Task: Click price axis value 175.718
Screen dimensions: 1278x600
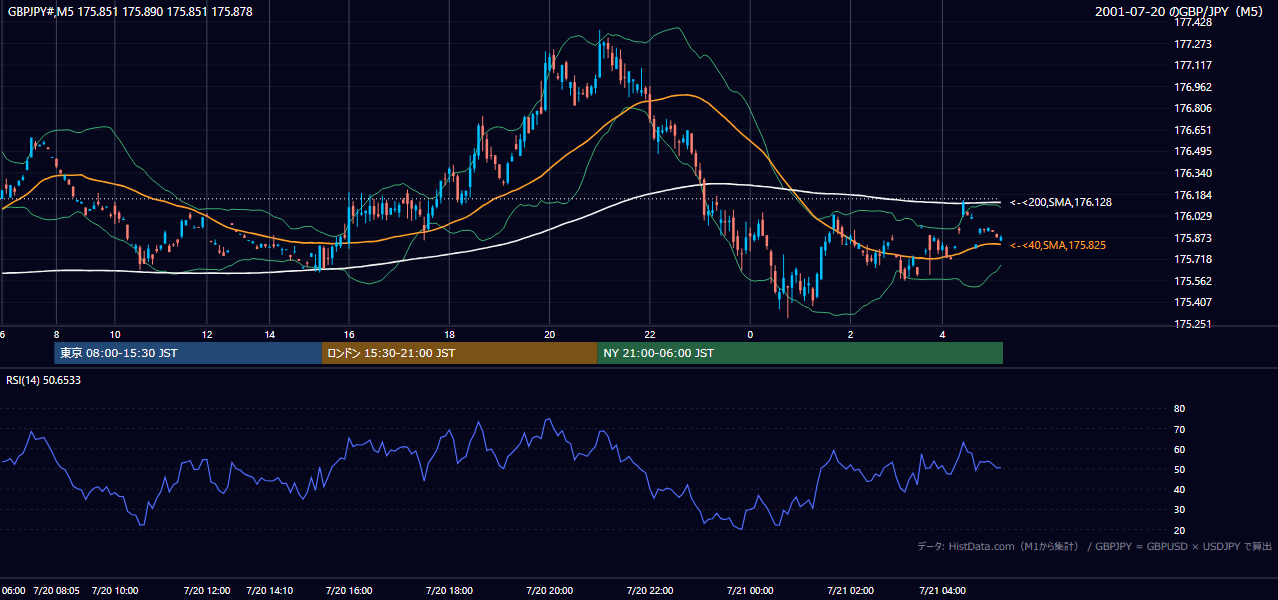Action: (1194, 259)
